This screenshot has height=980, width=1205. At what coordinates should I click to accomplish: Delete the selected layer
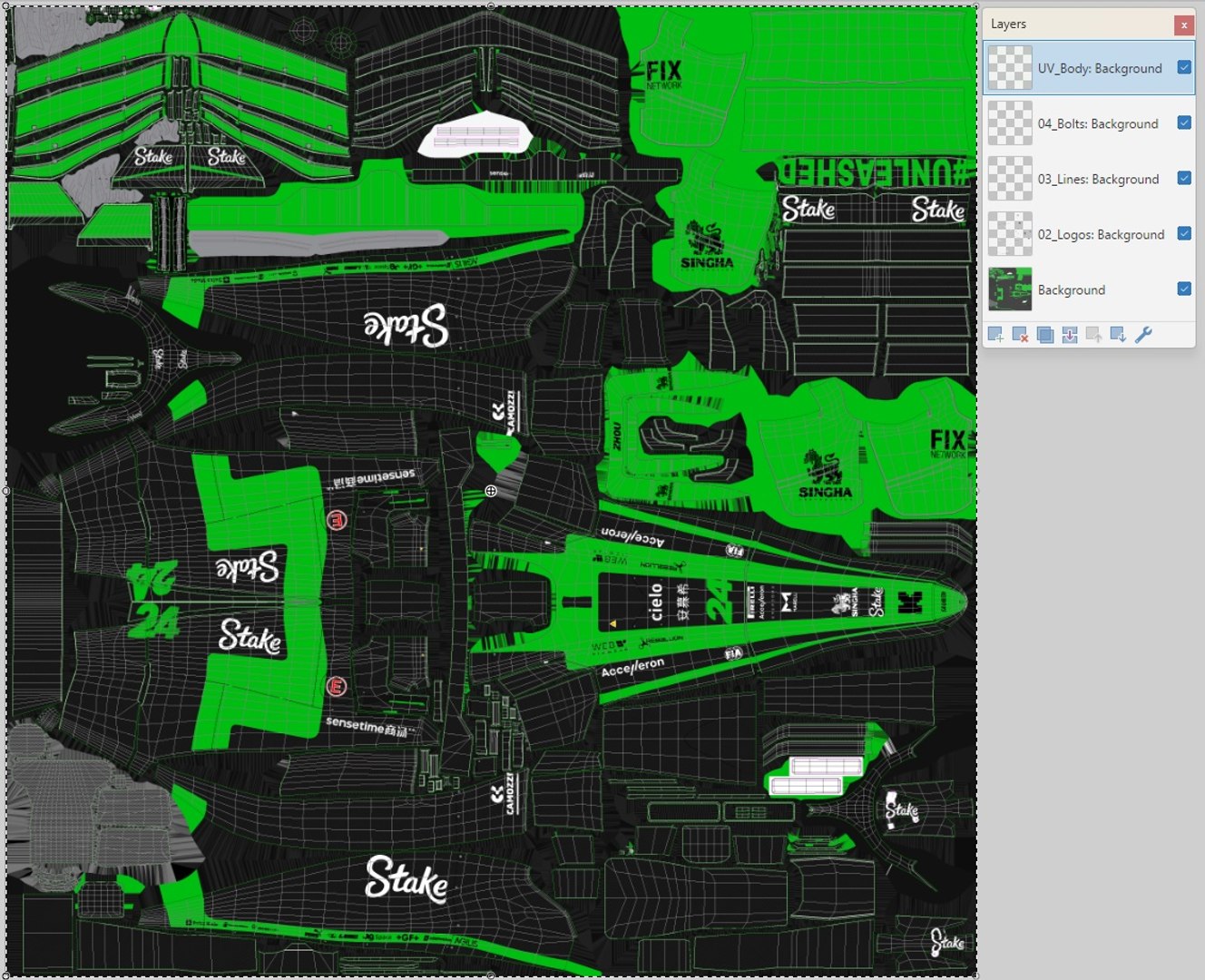1020,335
